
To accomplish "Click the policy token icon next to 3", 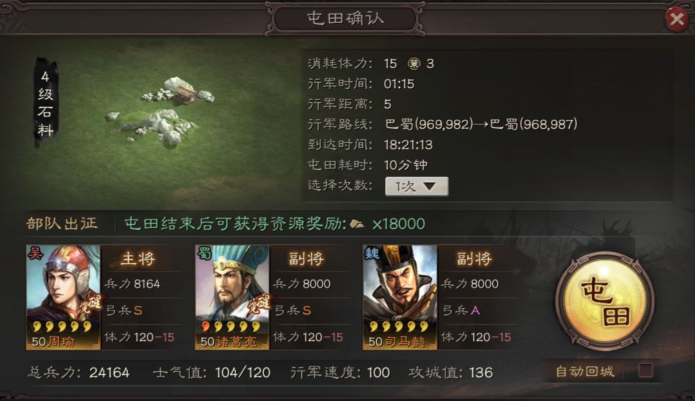I will point(414,64).
